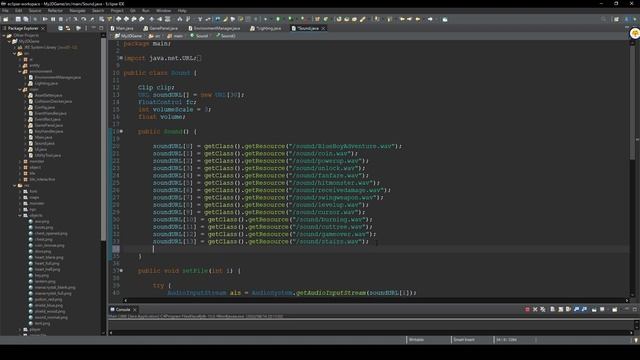
Task: Toggle Scroll Lock in Console toolbar
Action: click(x=560, y=309)
